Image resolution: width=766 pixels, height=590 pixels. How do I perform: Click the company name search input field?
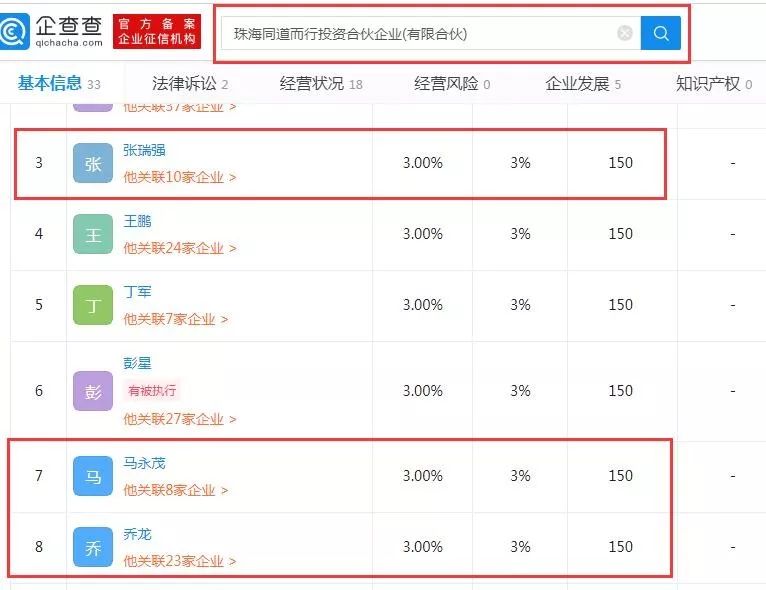point(420,33)
